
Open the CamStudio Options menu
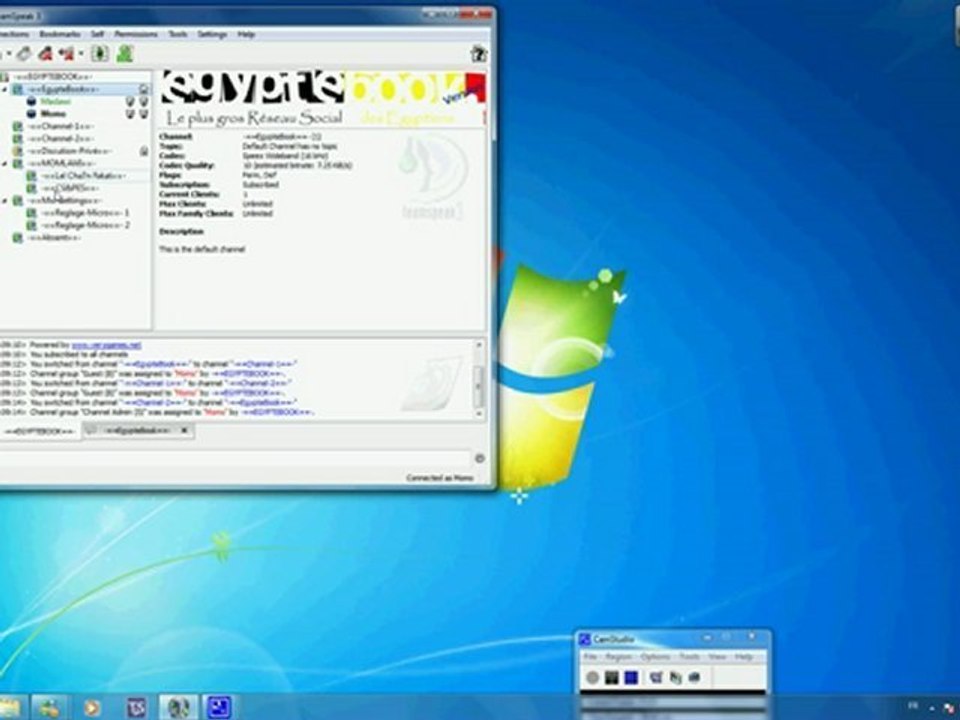click(x=655, y=657)
